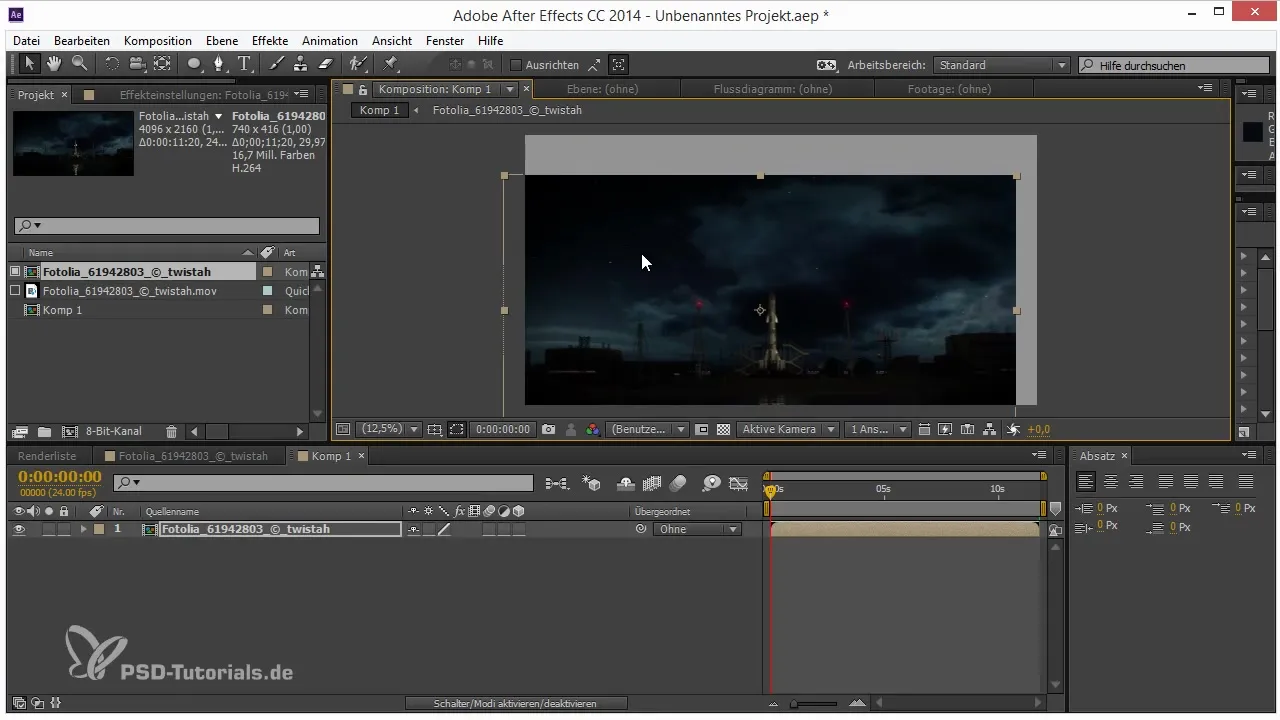
Task: Select the Zoom magnifier tool
Action: pos(78,64)
